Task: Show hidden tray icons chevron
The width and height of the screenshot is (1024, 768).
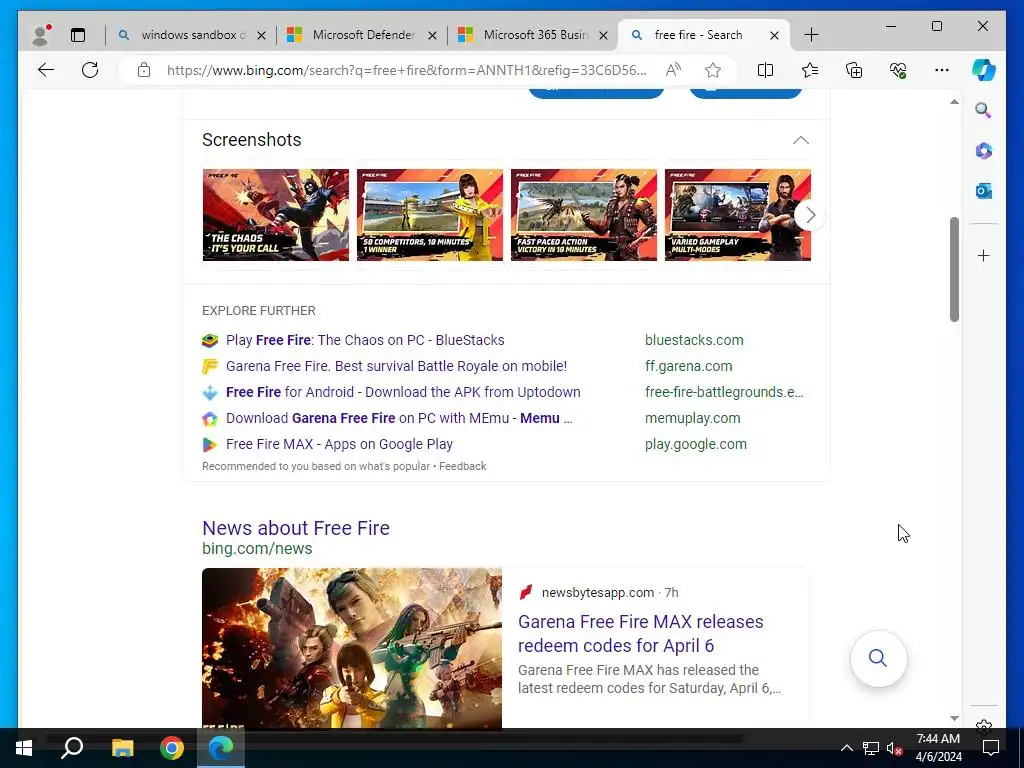Action: coord(846,748)
